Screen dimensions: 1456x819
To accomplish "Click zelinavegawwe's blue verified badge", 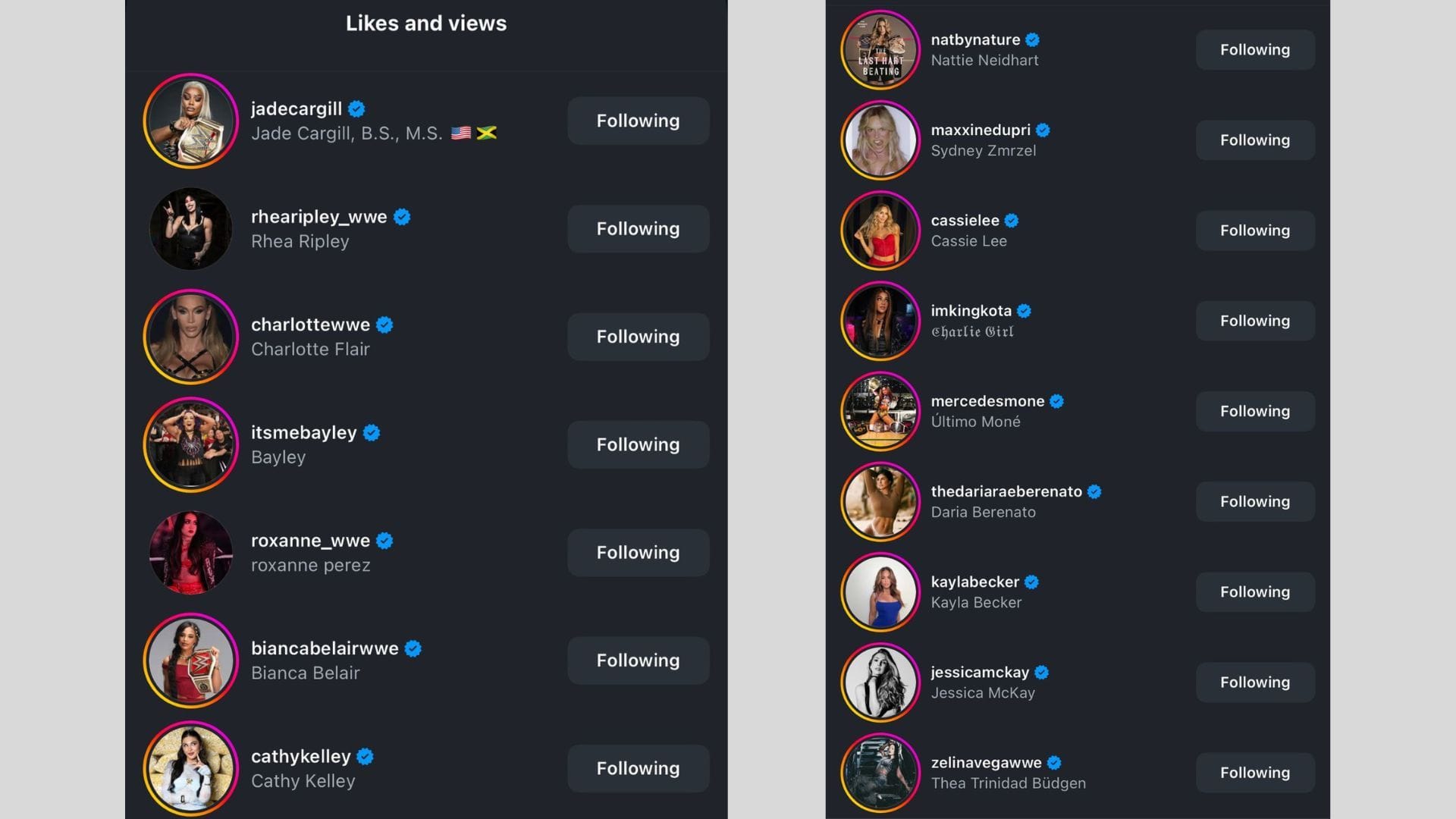I will click(1054, 763).
